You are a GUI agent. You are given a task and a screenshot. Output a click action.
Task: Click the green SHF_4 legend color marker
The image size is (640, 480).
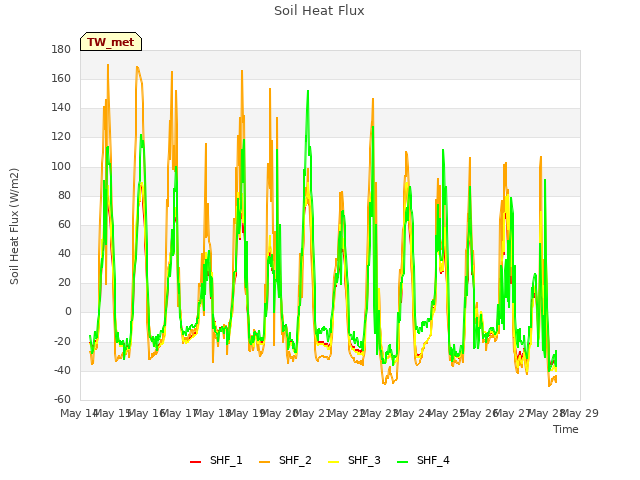click(x=402, y=462)
